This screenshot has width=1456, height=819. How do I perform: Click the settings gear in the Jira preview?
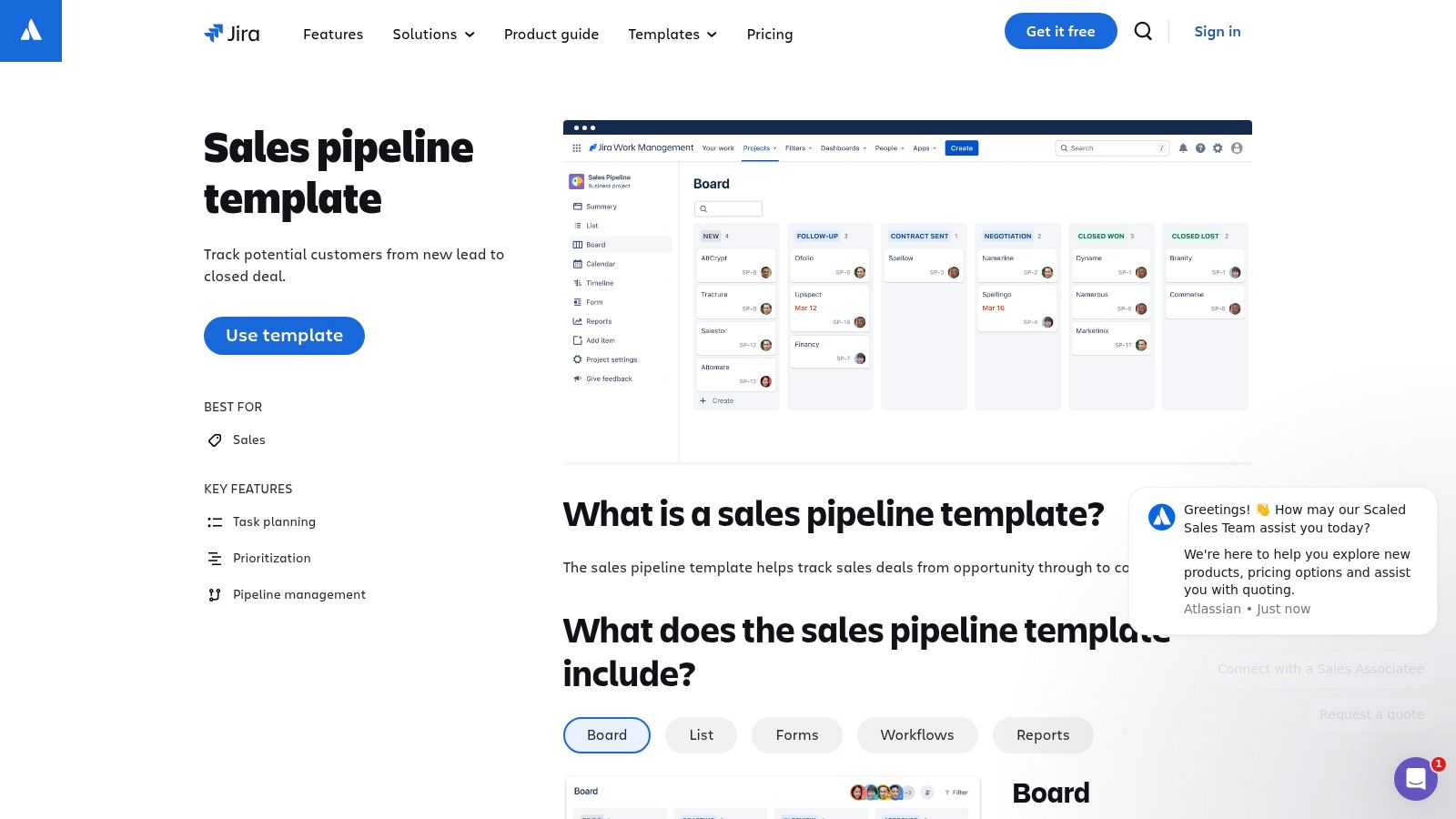click(x=1218, y=147)
